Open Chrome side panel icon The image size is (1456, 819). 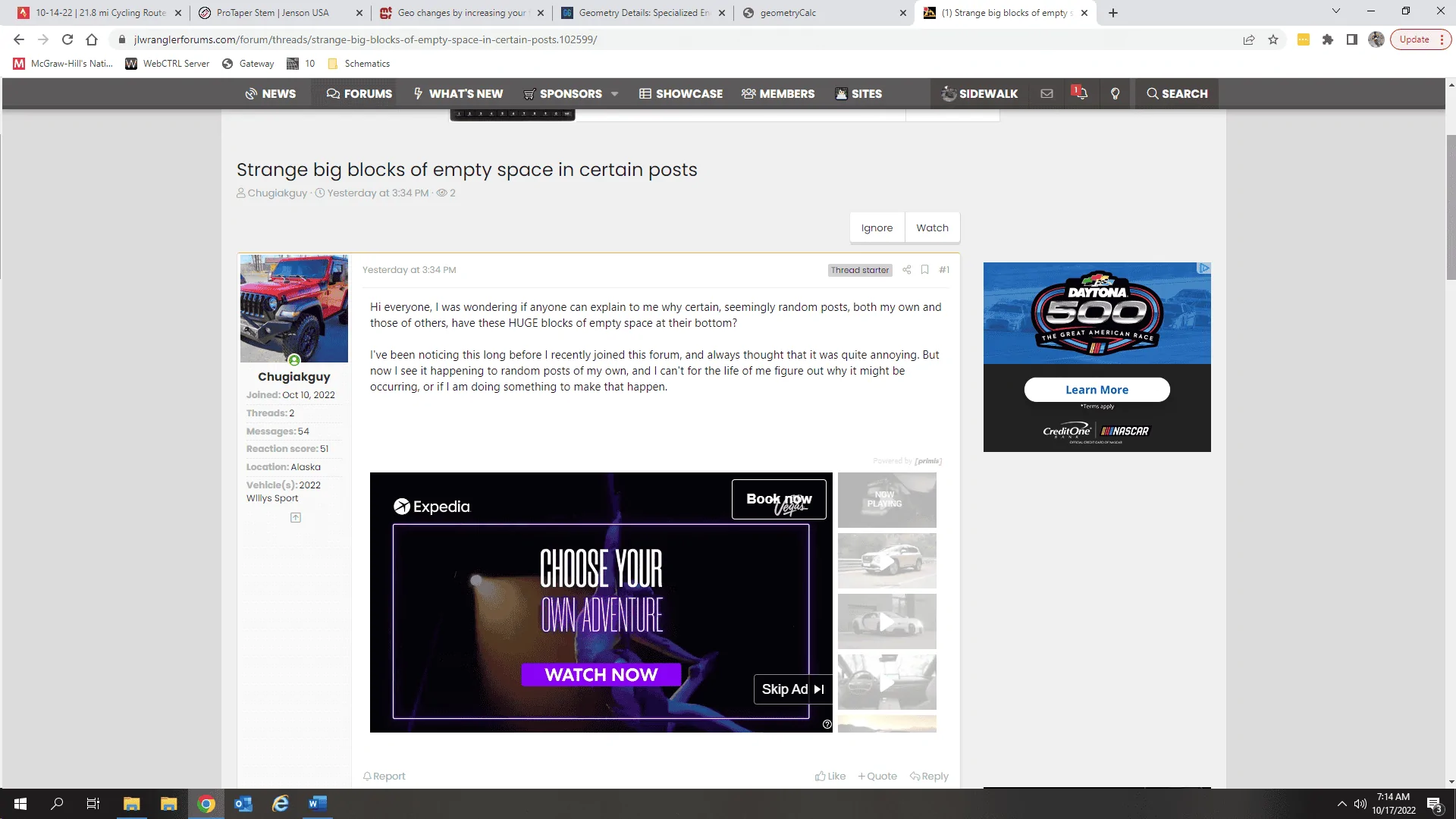1352,39
